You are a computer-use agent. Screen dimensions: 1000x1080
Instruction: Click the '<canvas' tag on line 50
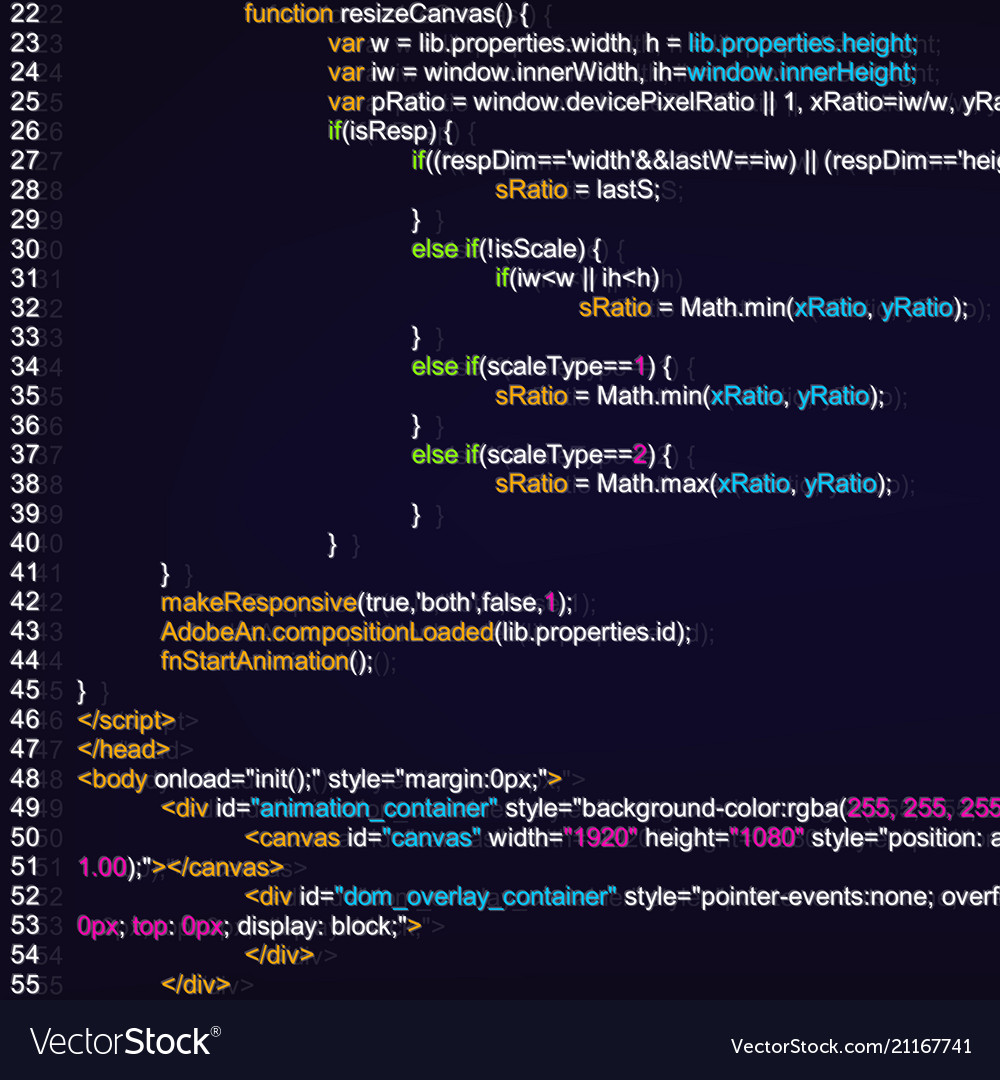click(293, 838)
